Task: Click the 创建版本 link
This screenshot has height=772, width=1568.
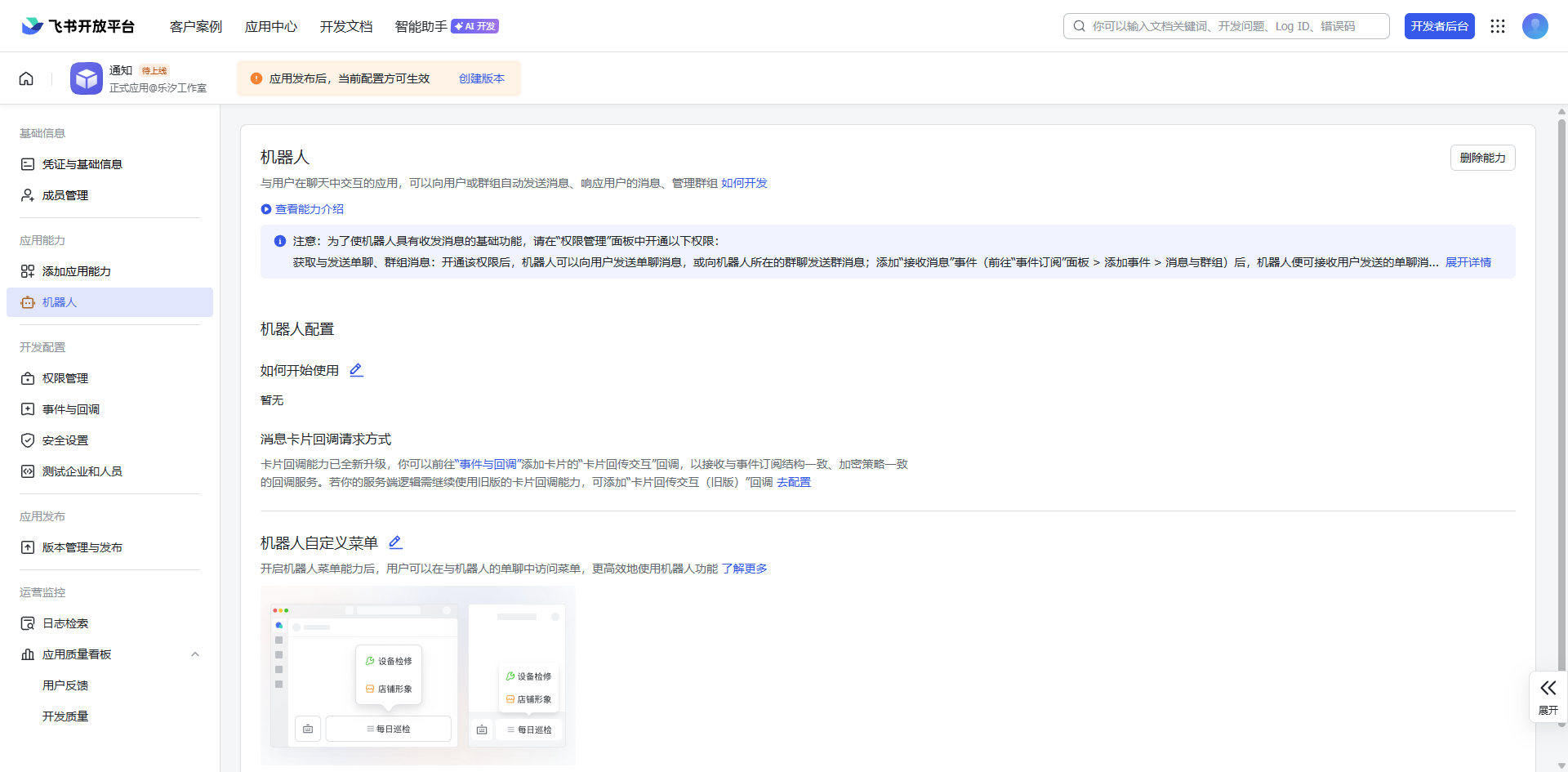Action: [x=481, y=78]
